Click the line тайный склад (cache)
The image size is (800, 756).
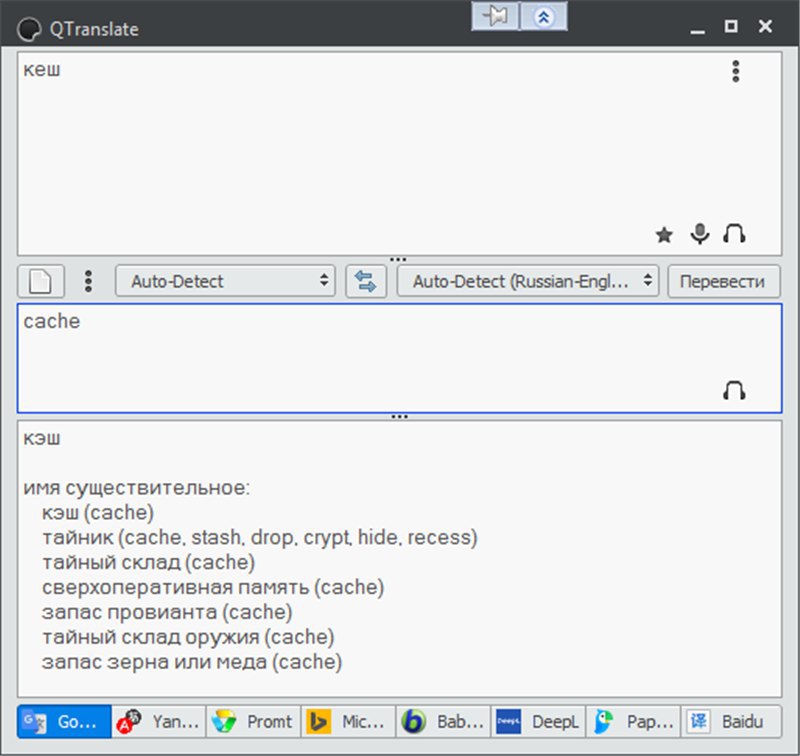148,562
